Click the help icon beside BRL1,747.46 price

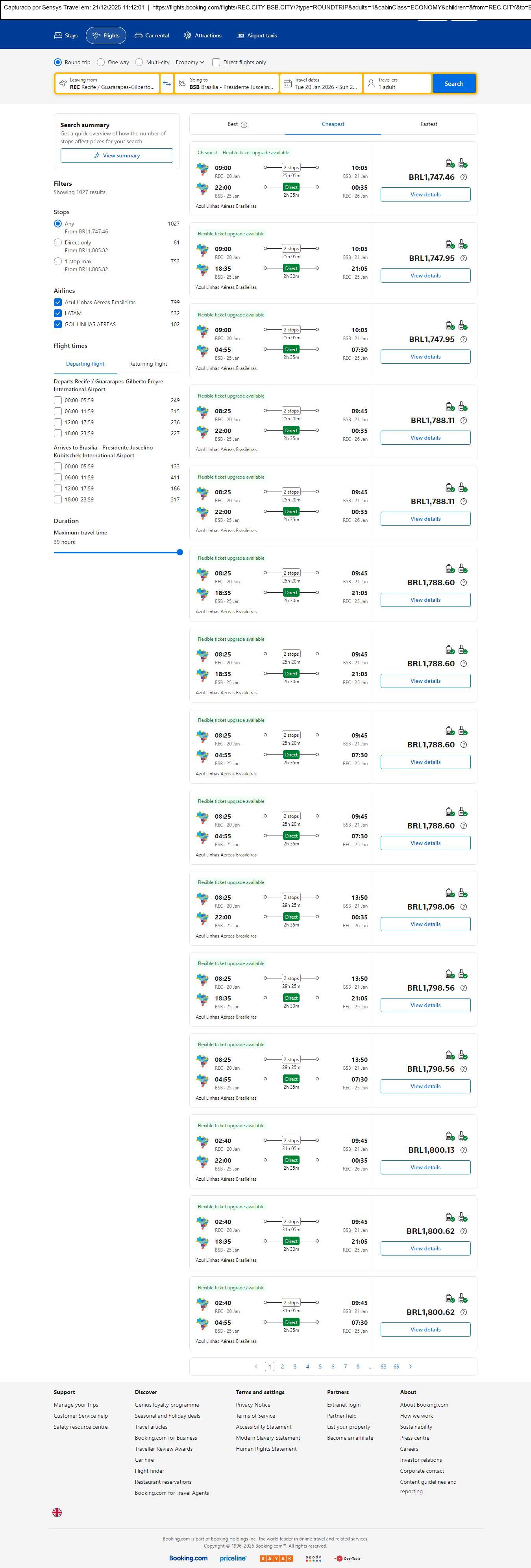coord(463,177)
